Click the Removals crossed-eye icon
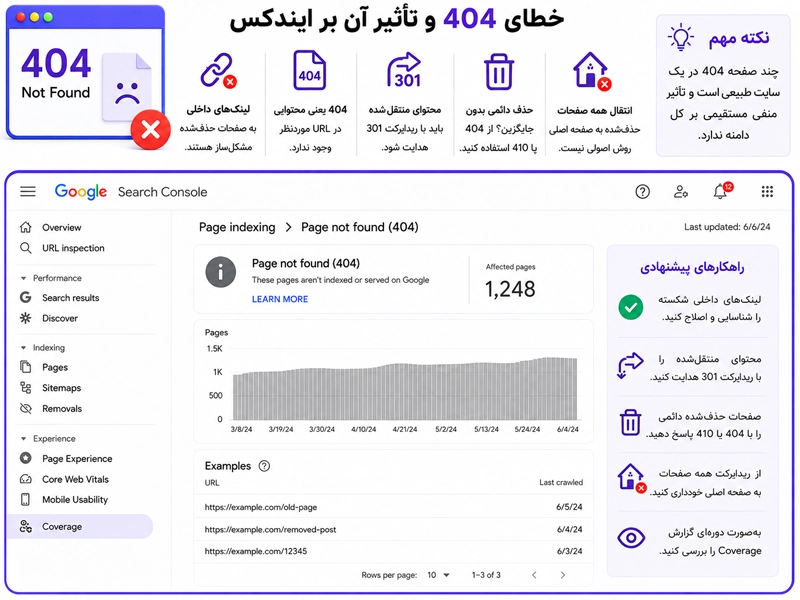 [26, 408]
